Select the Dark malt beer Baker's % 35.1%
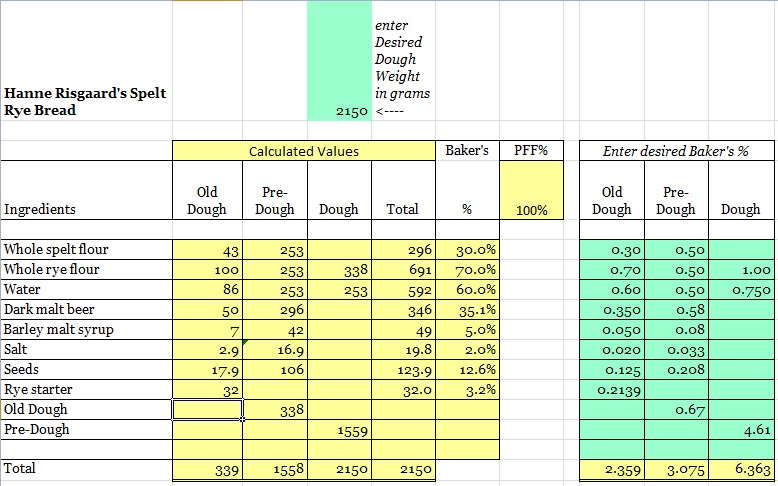The image size is (778, 486). pyautogui.click(x=467, y=309)
